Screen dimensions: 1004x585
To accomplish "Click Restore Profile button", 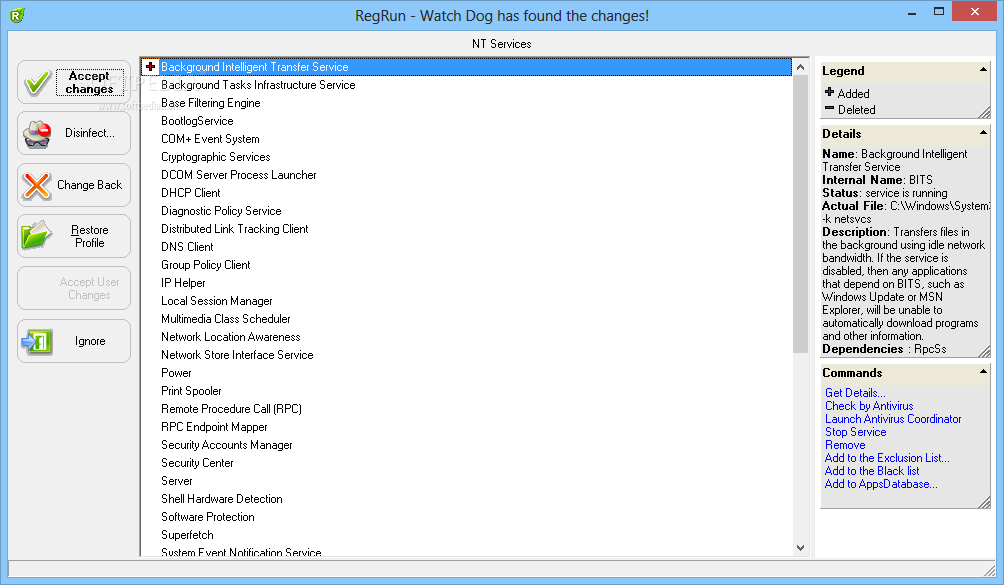I will click(x=74, y=236).
